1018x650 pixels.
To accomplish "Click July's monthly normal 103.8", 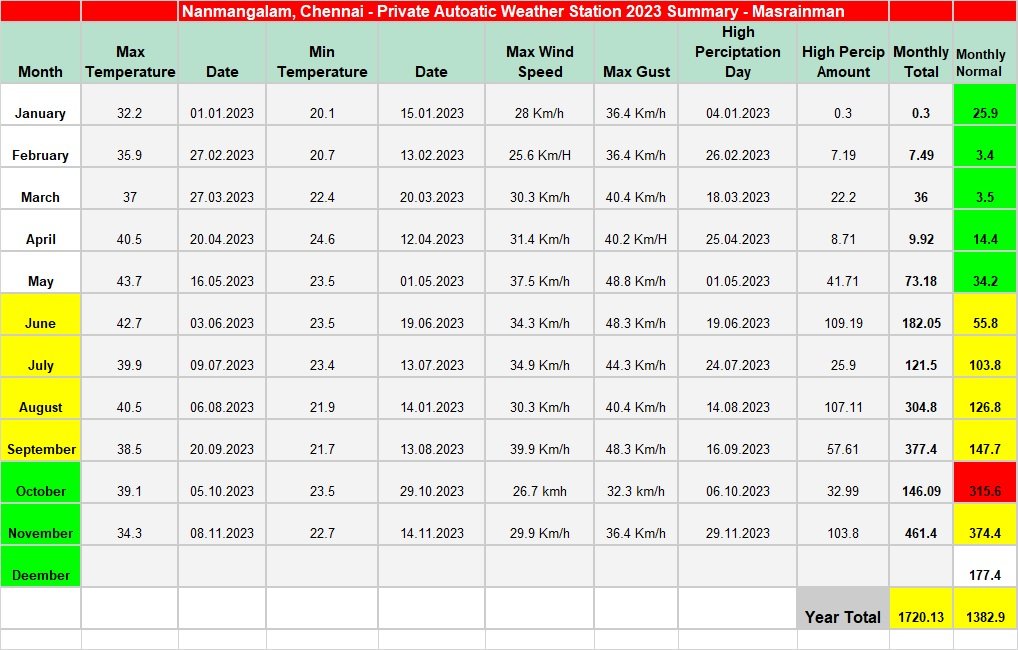I will click(x=985, y=356).
